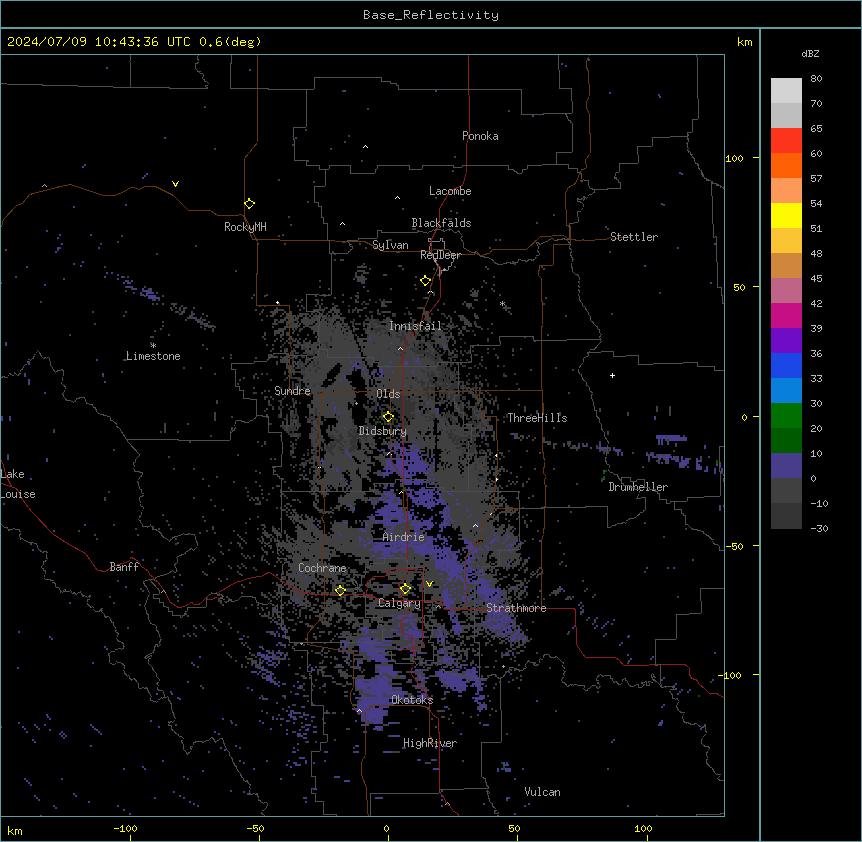This screenshot has width=862, height=842.
Task: Click the 100 tick on the right axis
Action: pos(734,158)
